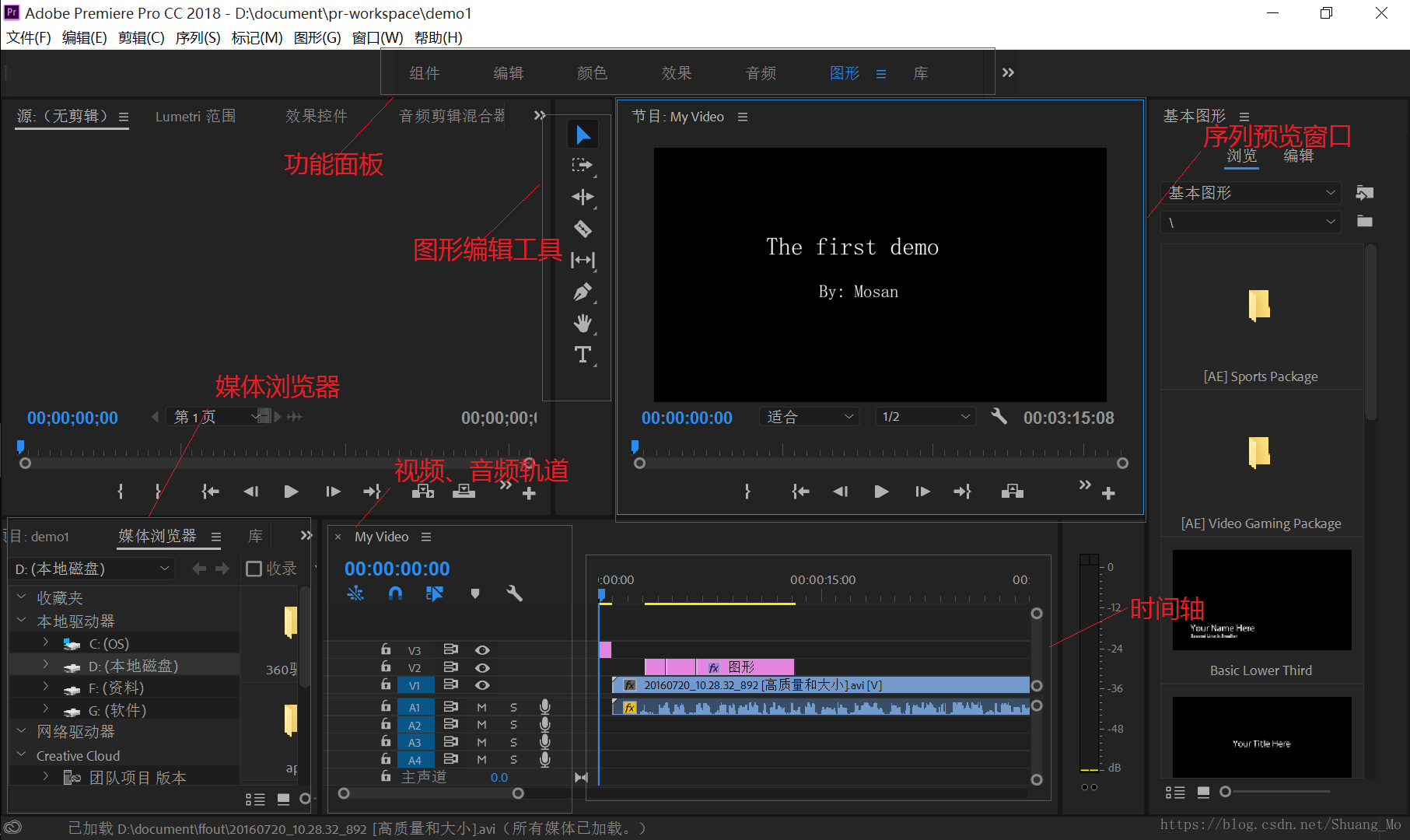1410x840 pixels.
Task: Open 适合 zoom level dropdown
Action: (x=810, y=417)
